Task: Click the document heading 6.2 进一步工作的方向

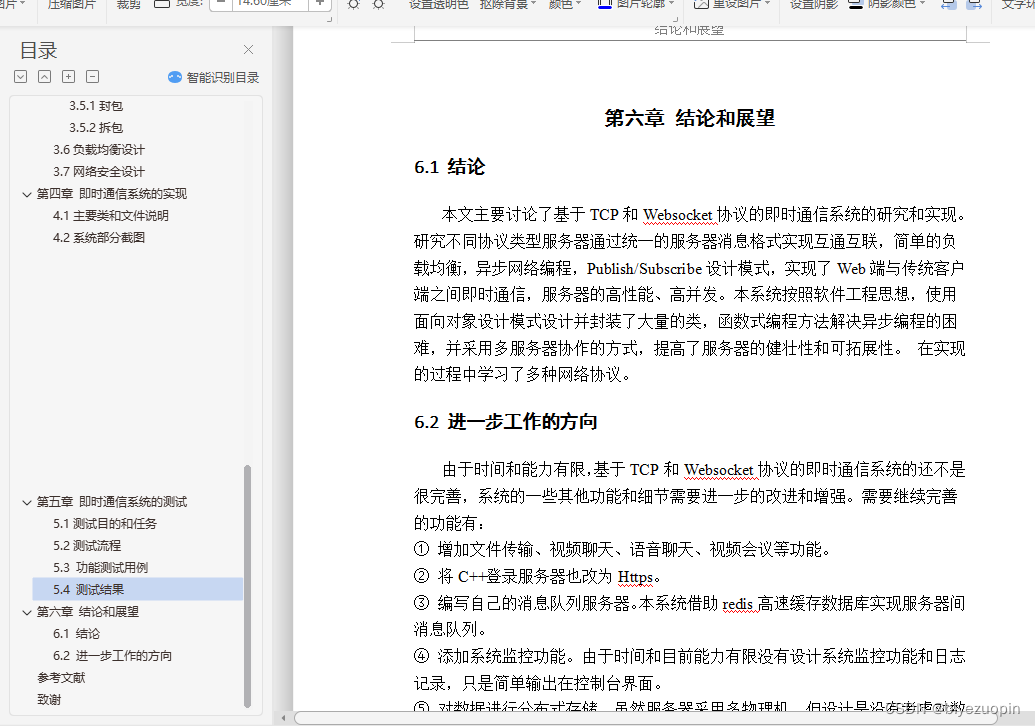Action: pyautogui.click(x=506, y=422)
